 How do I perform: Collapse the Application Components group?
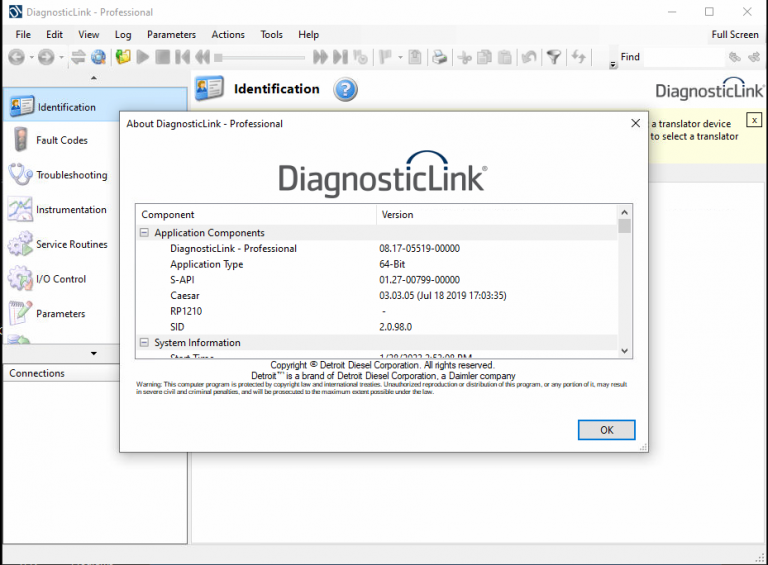[144, 233]
